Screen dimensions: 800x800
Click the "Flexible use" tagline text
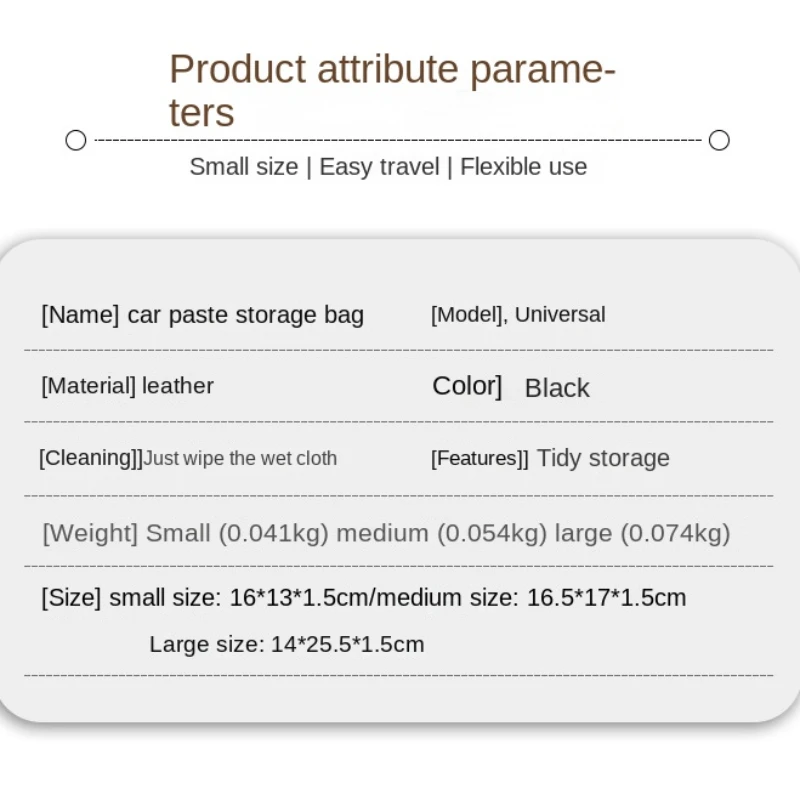tap(524, 167)
